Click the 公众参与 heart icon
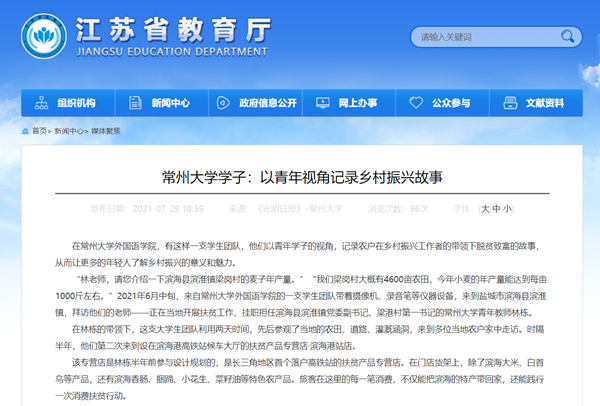This screenshot has height=406, width=600. (x=417, y=103)
